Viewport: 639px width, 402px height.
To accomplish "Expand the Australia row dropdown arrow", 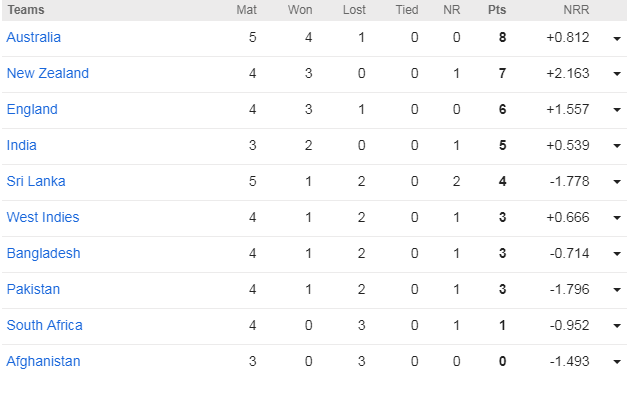I will (x=618, y=38).
